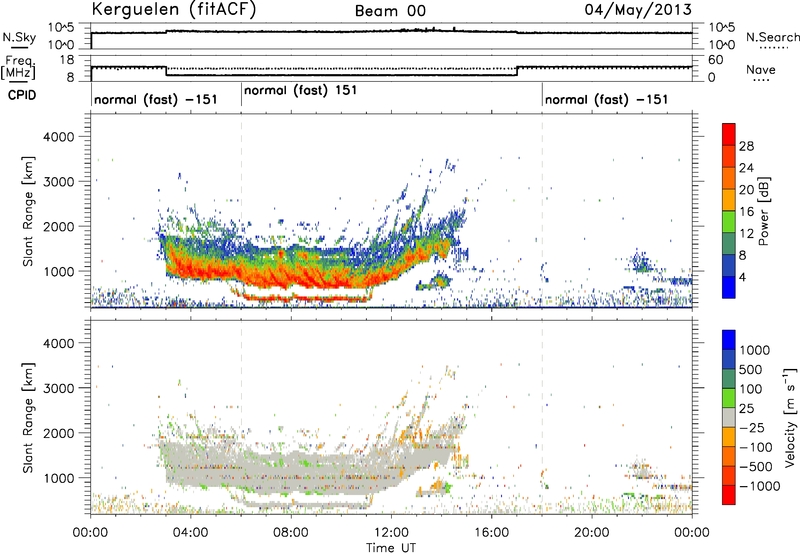Click the '12:00' time tick label
This screenshot has width=800, height=554.
tap(391, 533)
